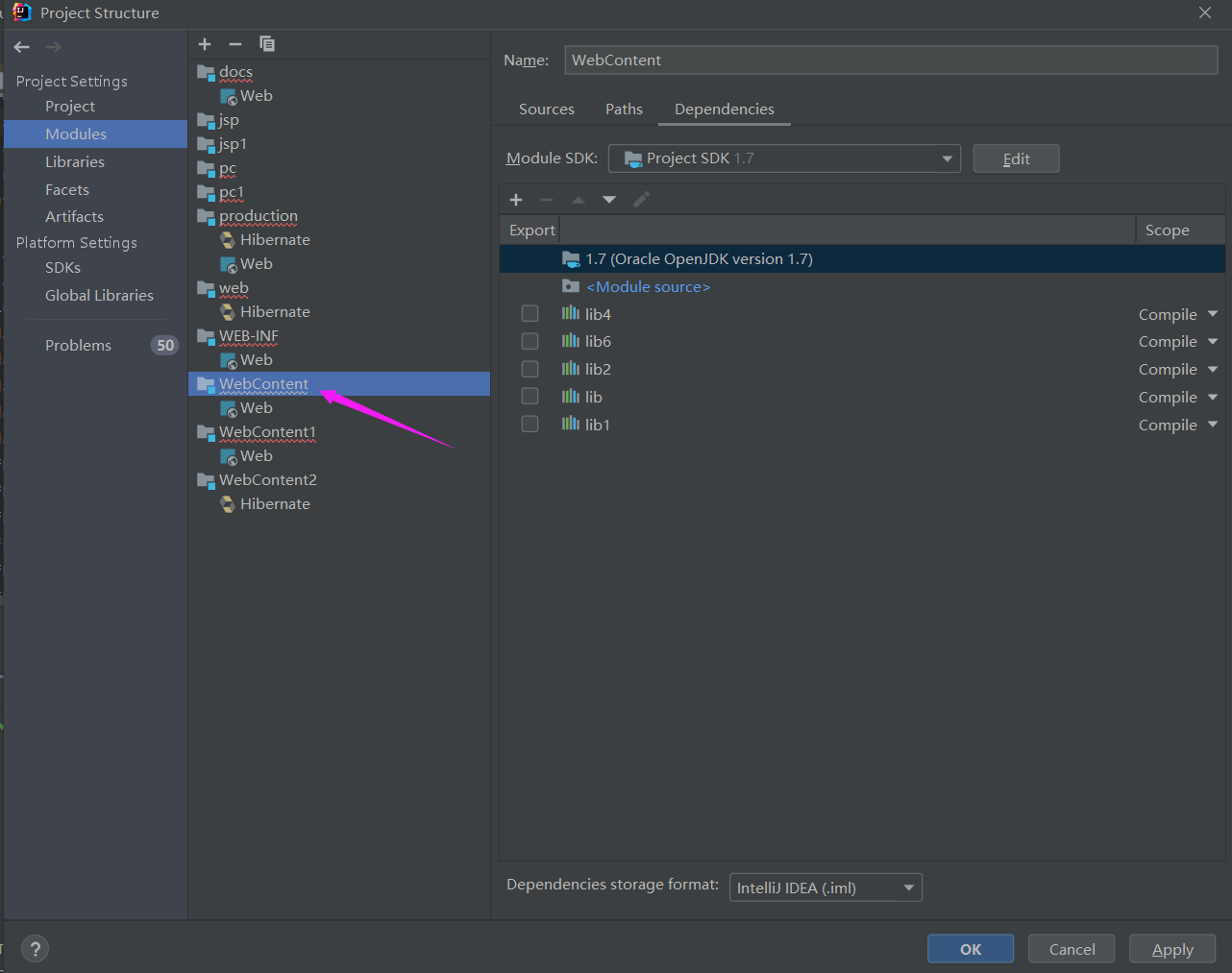Image resolution: width=1232 pixels, height=973 pixels.
Task: Click the jsp module folder icon
Action: tap(206, 120)
